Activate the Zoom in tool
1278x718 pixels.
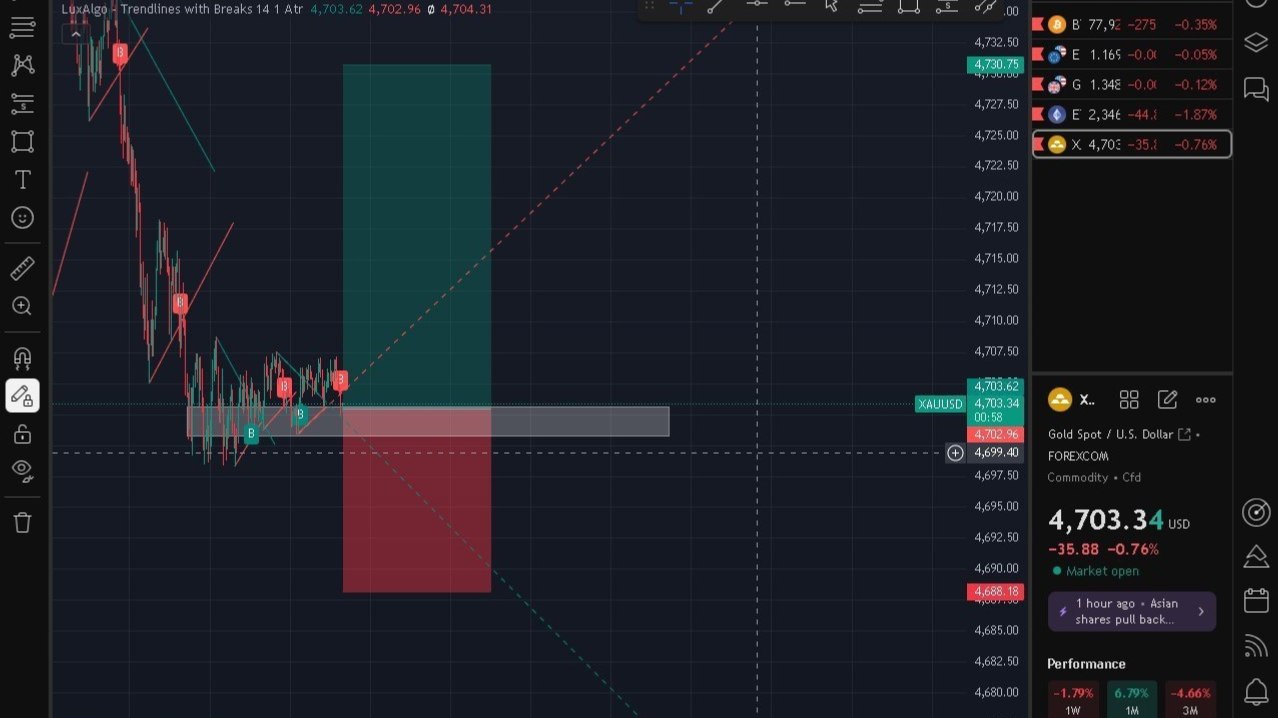pyautogui.click(x=22, y=306)
